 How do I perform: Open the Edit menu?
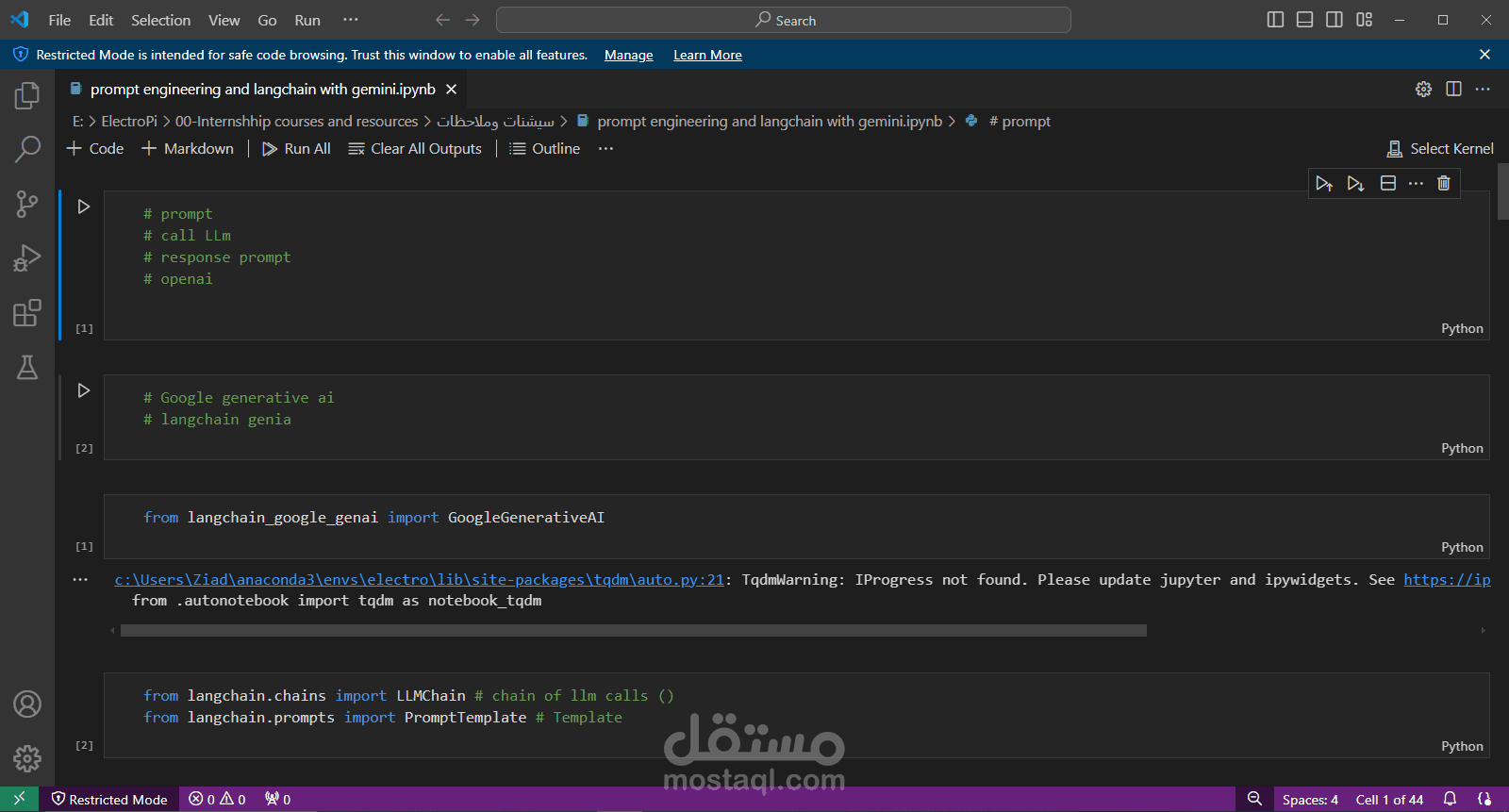pyautogui.click(x=101, y=20)
